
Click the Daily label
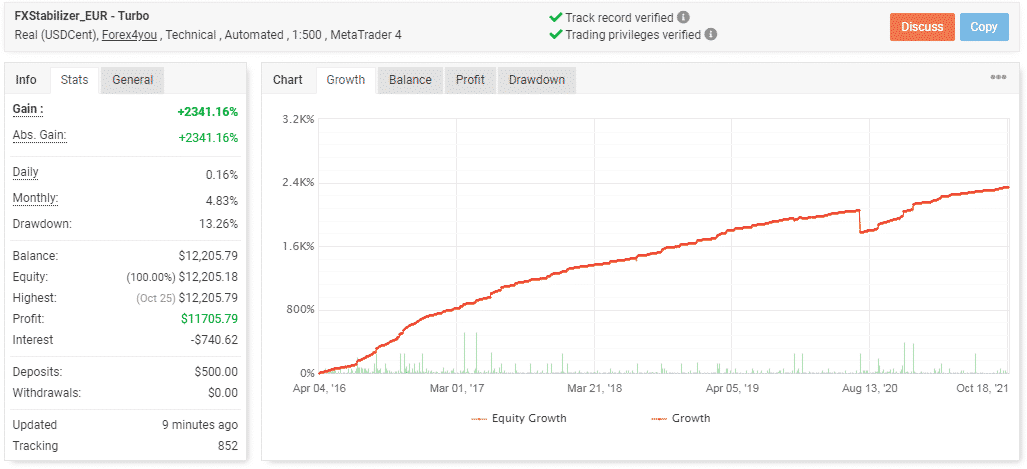[26, 172]
